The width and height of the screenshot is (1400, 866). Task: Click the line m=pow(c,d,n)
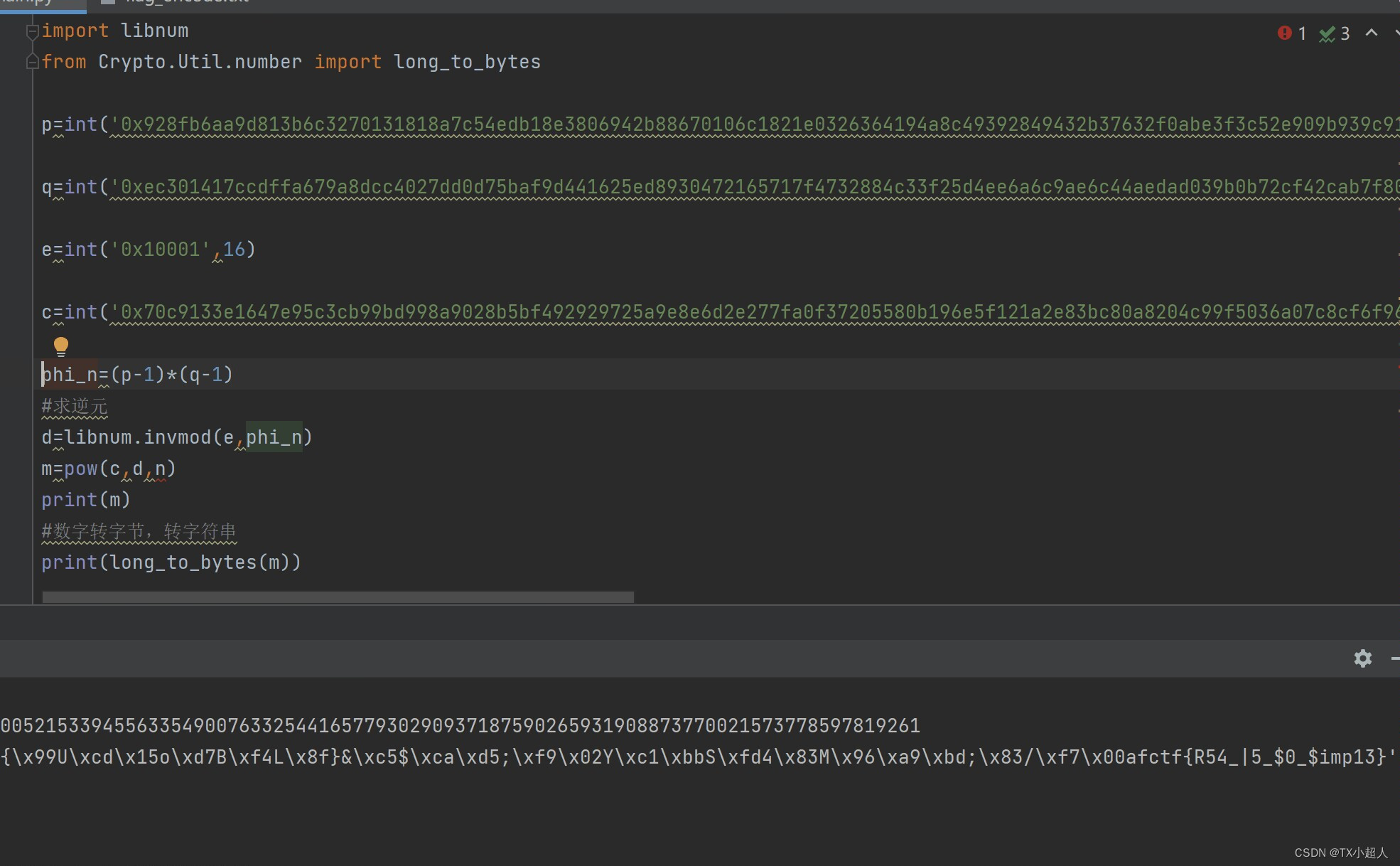click(109, 469)
